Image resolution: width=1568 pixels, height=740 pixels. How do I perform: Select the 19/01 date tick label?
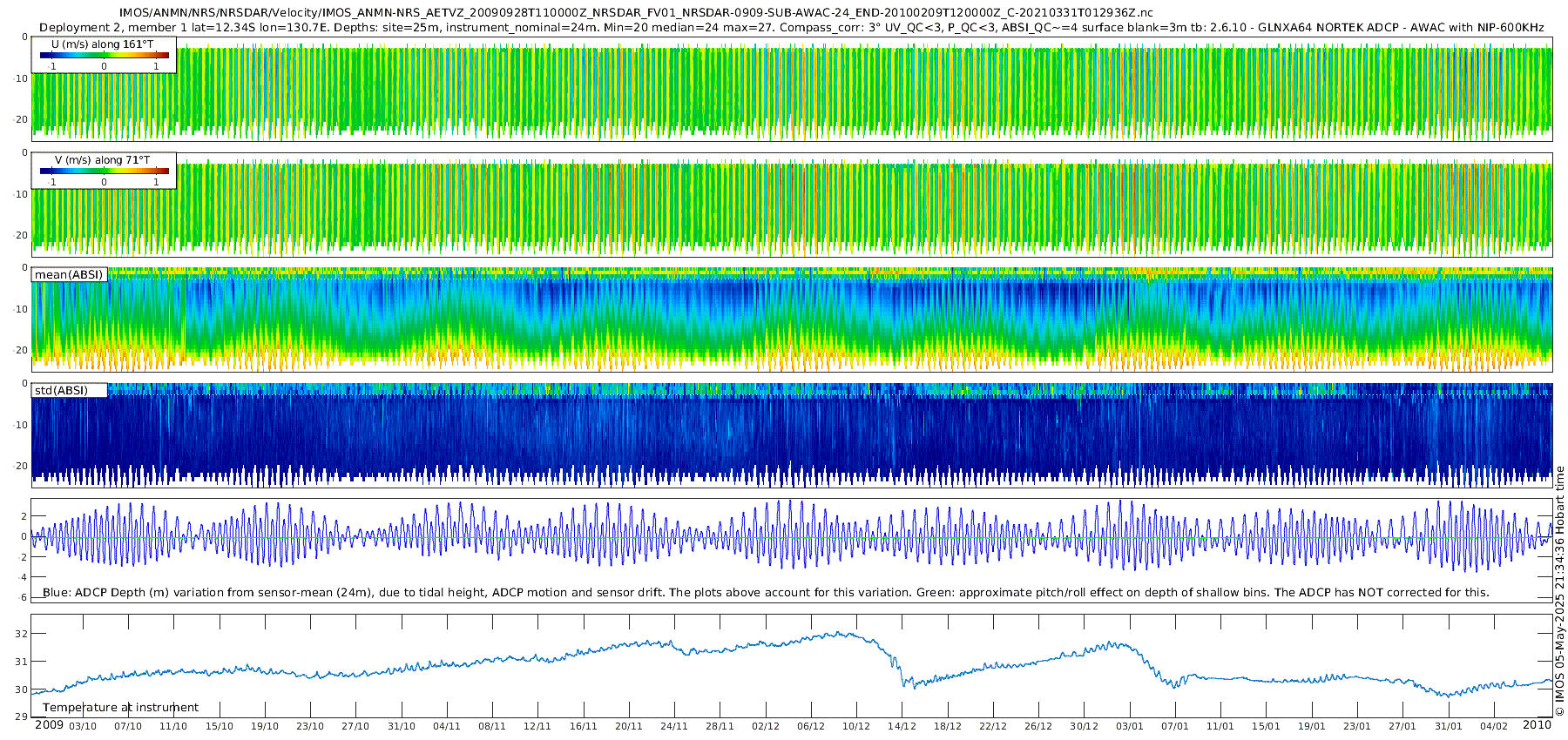(x=1312, y=726)
